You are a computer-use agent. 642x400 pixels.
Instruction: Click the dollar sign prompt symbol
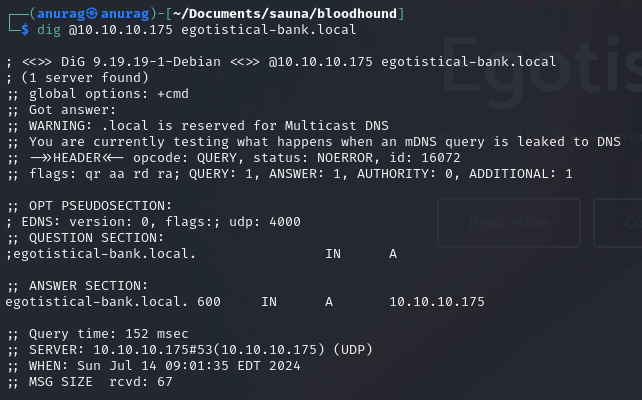tap(24, 29)
